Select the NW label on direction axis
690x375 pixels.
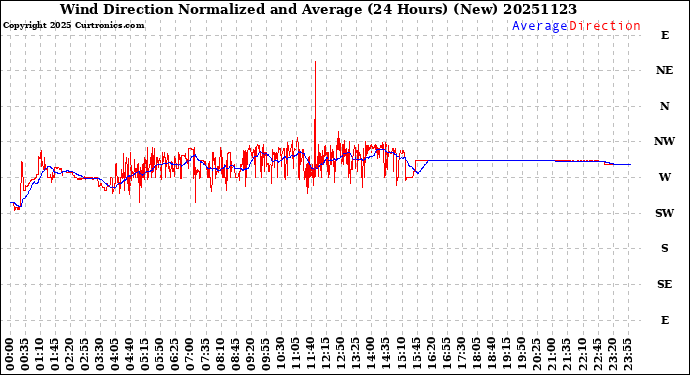664,141
